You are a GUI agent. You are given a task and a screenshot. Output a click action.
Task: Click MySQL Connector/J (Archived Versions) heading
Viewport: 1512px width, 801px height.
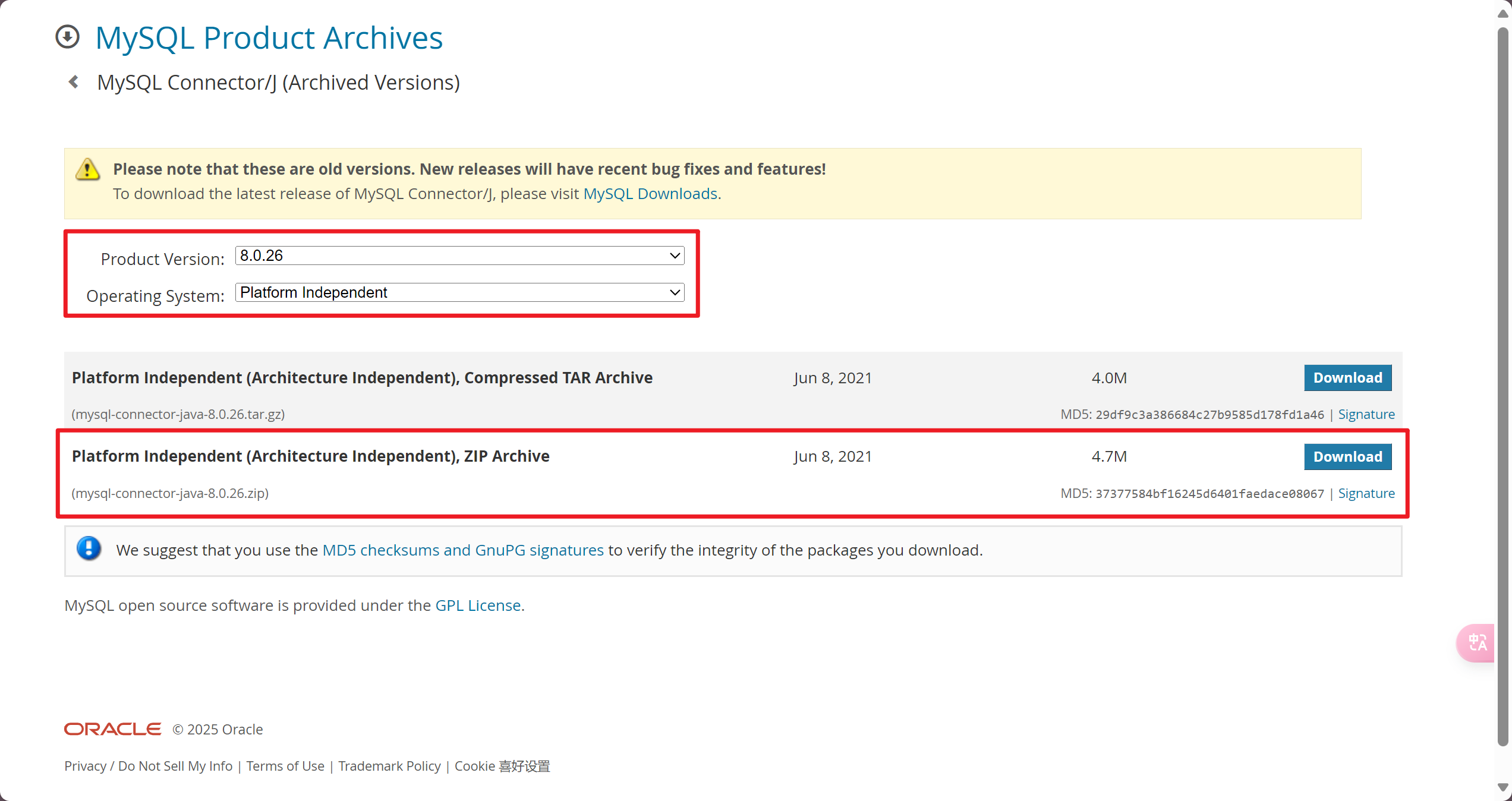[x=279, y=83]
